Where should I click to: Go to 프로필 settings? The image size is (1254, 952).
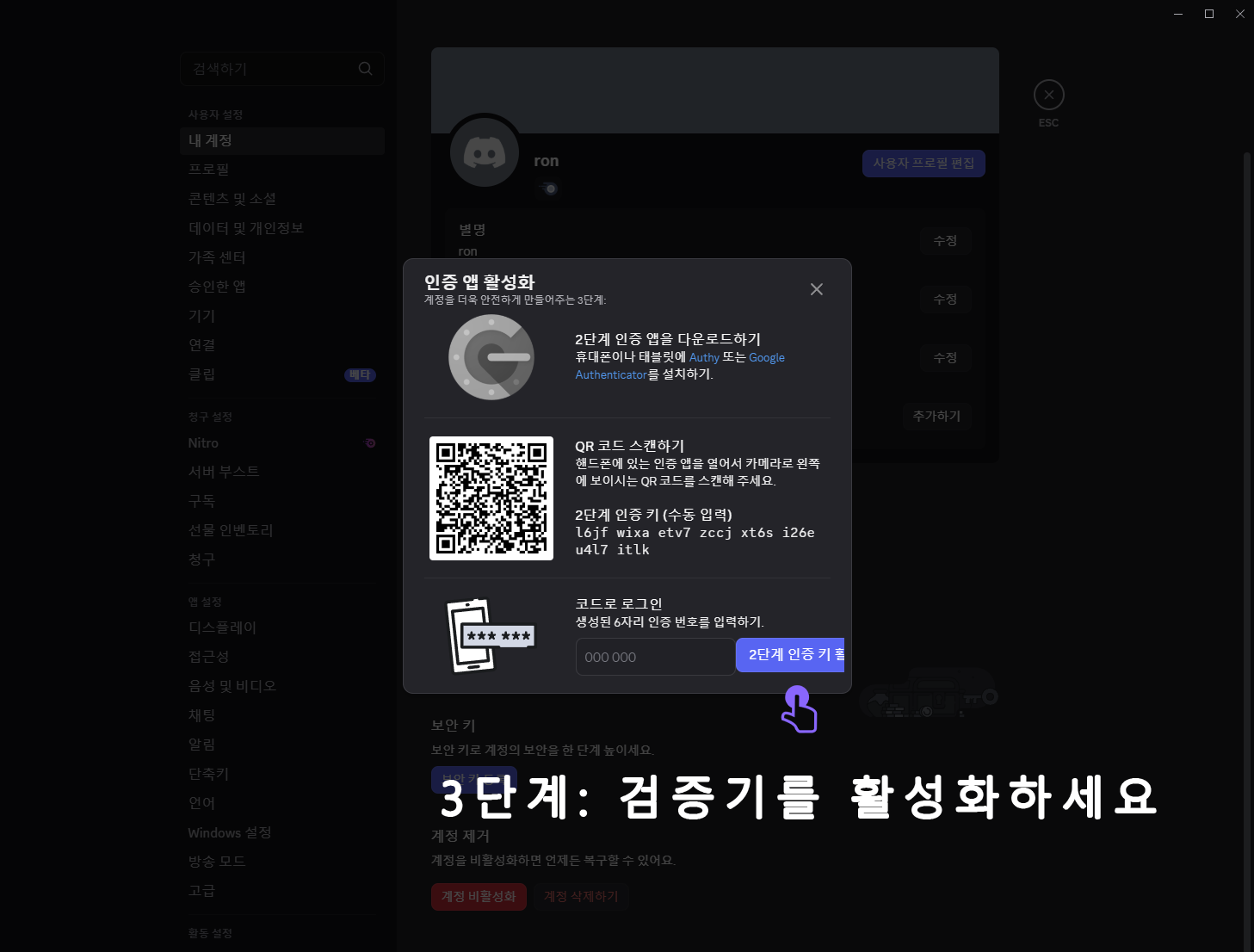(282, 170)
